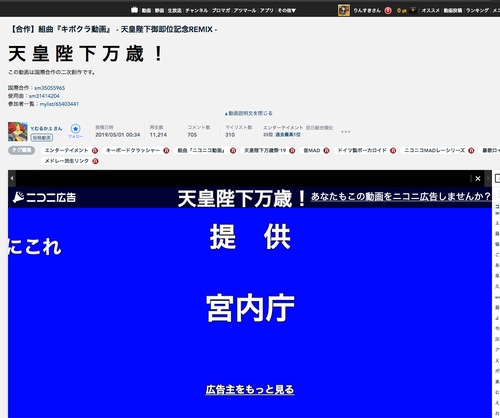The image size is (500, 418).
Task: Click the left arrow at player top
Action: tap(12, 178)
